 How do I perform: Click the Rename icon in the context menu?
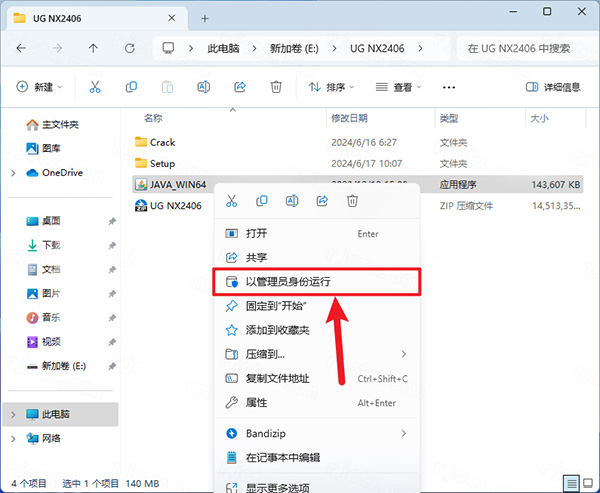292,201
